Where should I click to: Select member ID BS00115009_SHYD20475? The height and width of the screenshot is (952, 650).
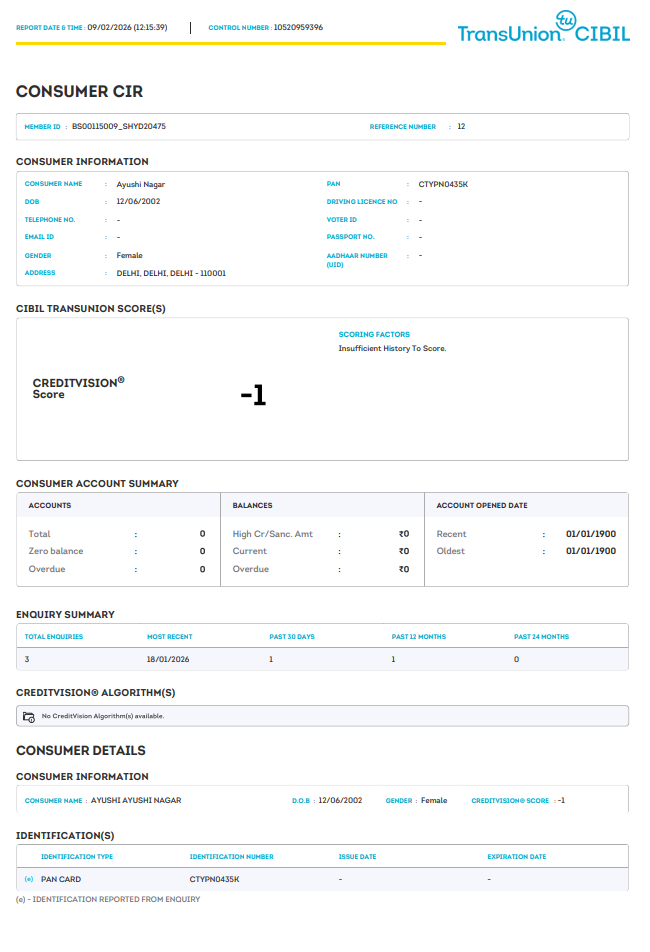click(118, 126)
